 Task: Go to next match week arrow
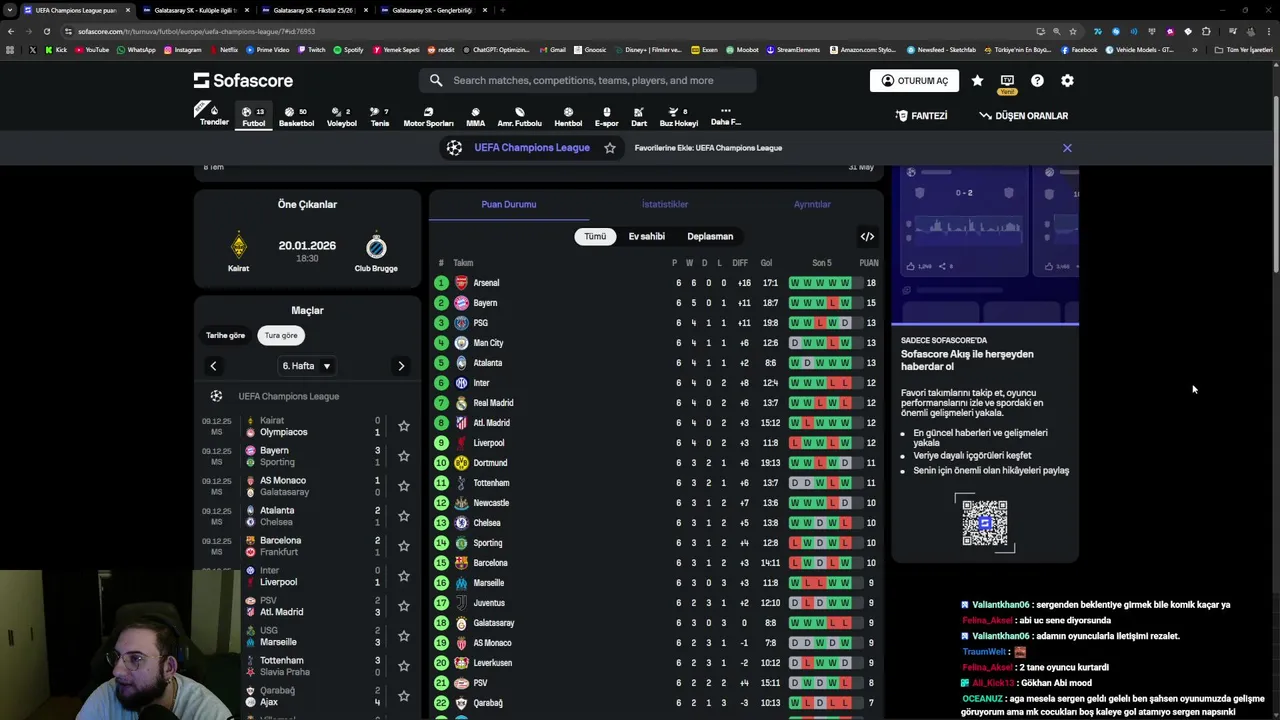coord(401,366)
